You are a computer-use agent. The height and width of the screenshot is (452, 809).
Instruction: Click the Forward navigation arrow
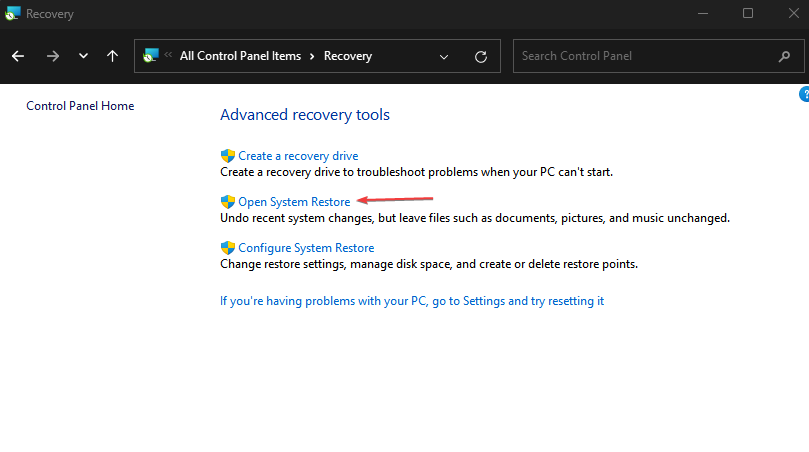point(52,56)
